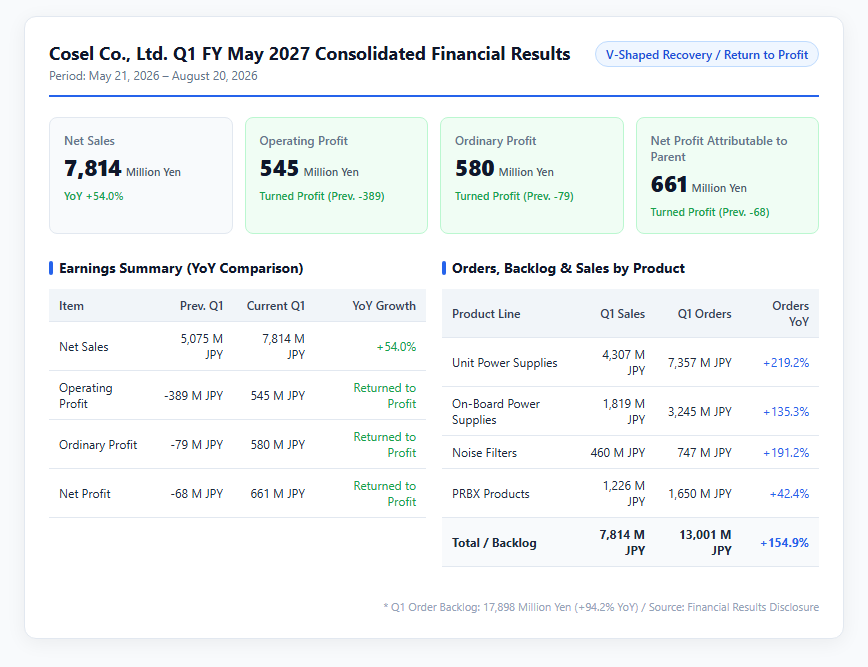Select the "5,075 M JPY" previous net sales cell
The image size is (868, 667).
pyautogui.click(x=202, y=347)
